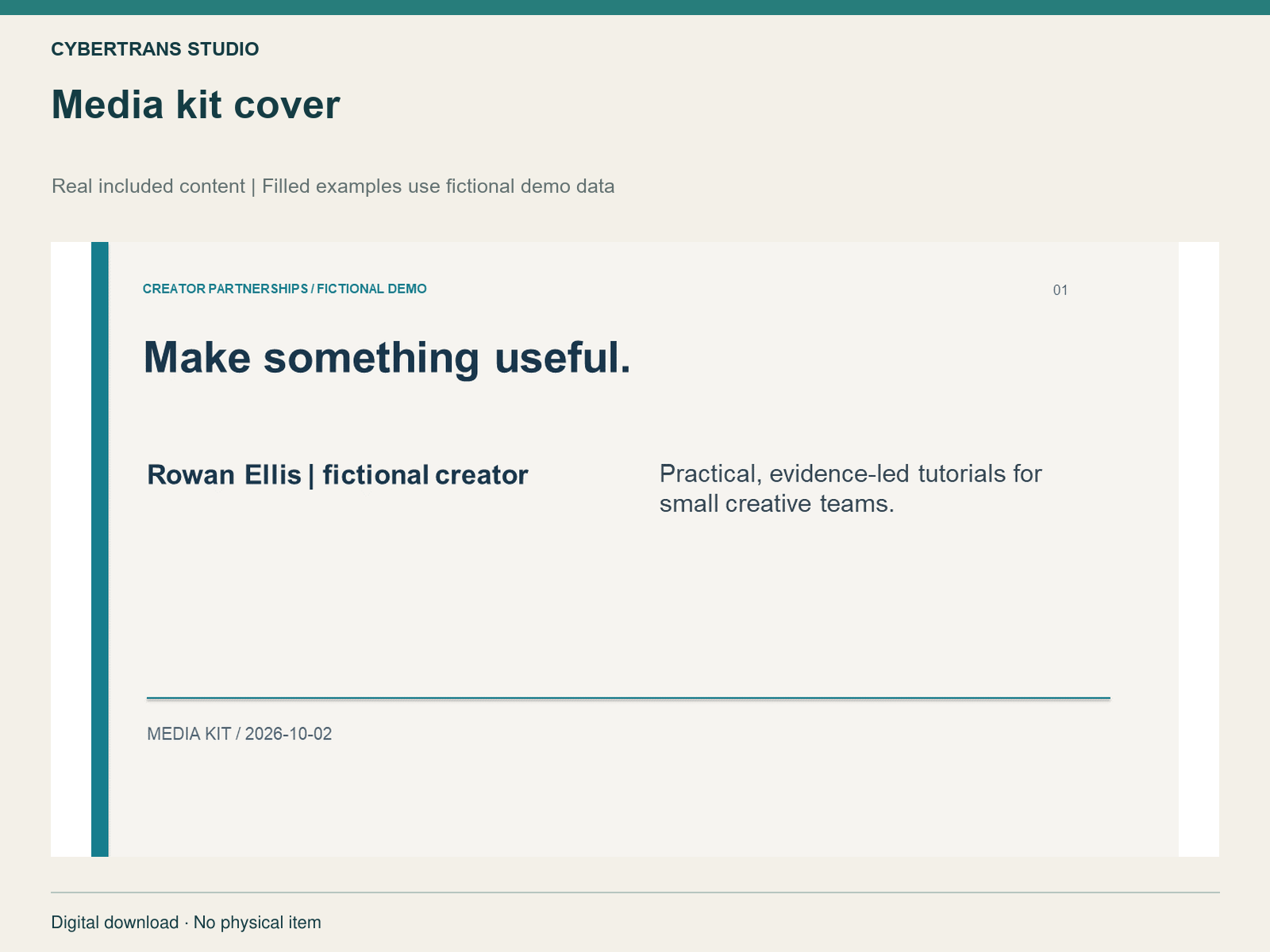Click 'MEDIA KIT / 2026-10-02' date line
The height and width of the screenshot is (952, 1270).
click(x=239, y=734)
